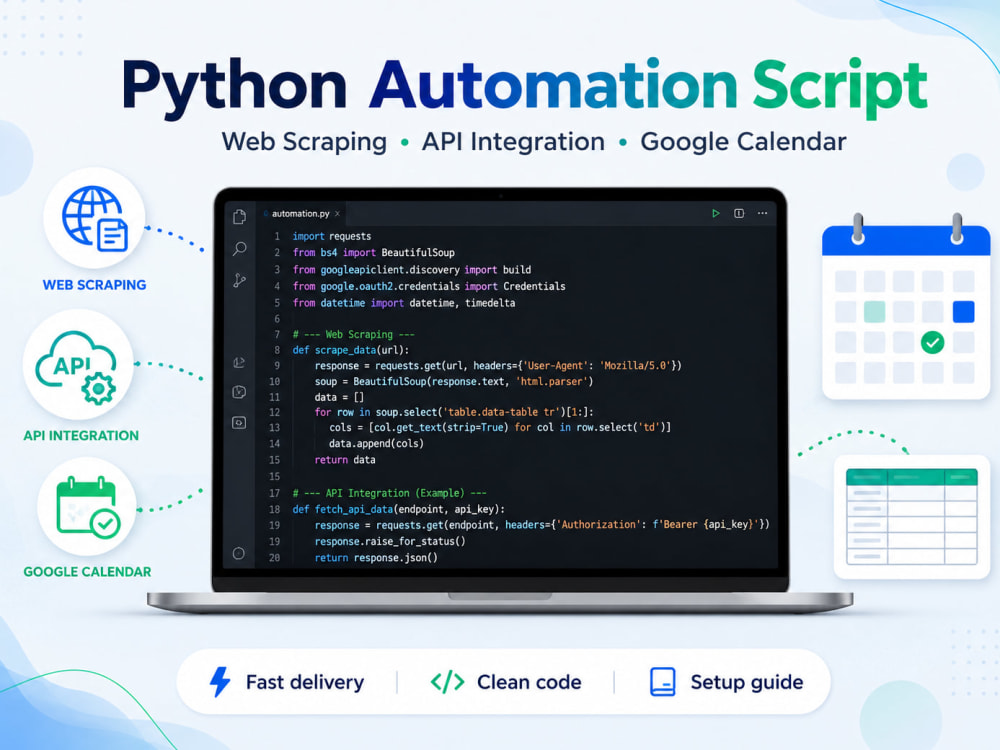This screenshot has width=1000, height=750.
Task: Click the Fast delivery text
Action: coord(305,682)
